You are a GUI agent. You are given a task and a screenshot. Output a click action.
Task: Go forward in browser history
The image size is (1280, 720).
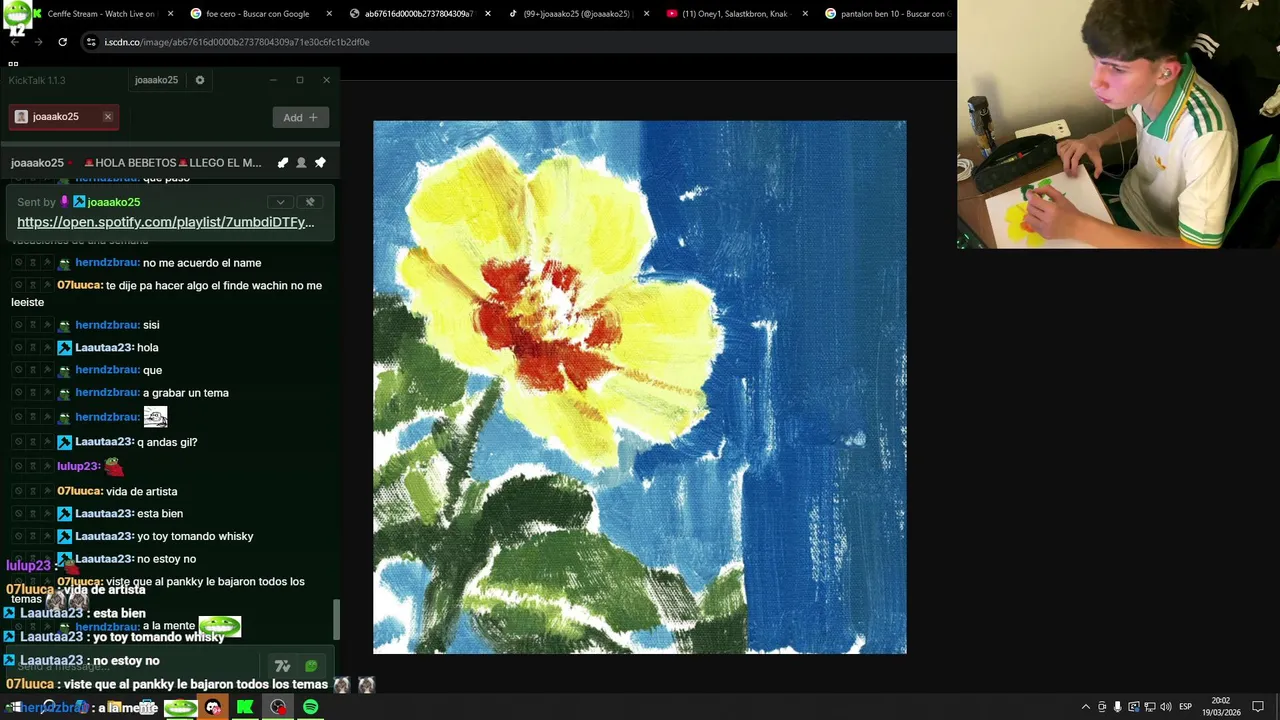point(38,42)
